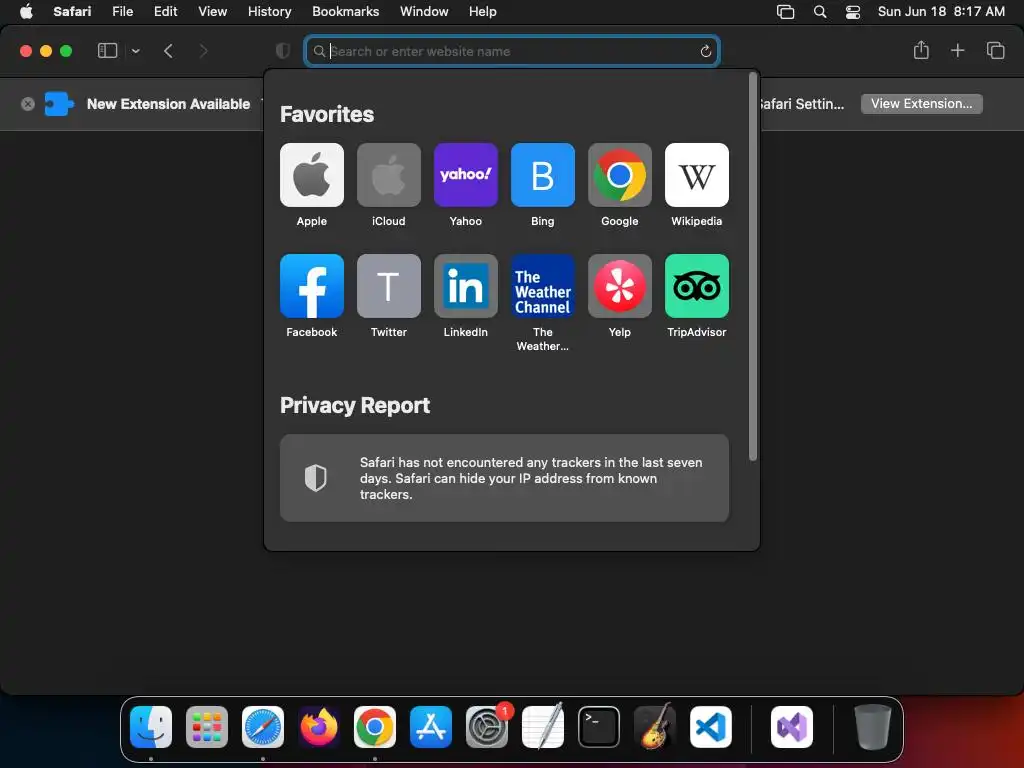Open the History menu
Viewport: 1024px width, 768px height.
[x=269, y=12]
